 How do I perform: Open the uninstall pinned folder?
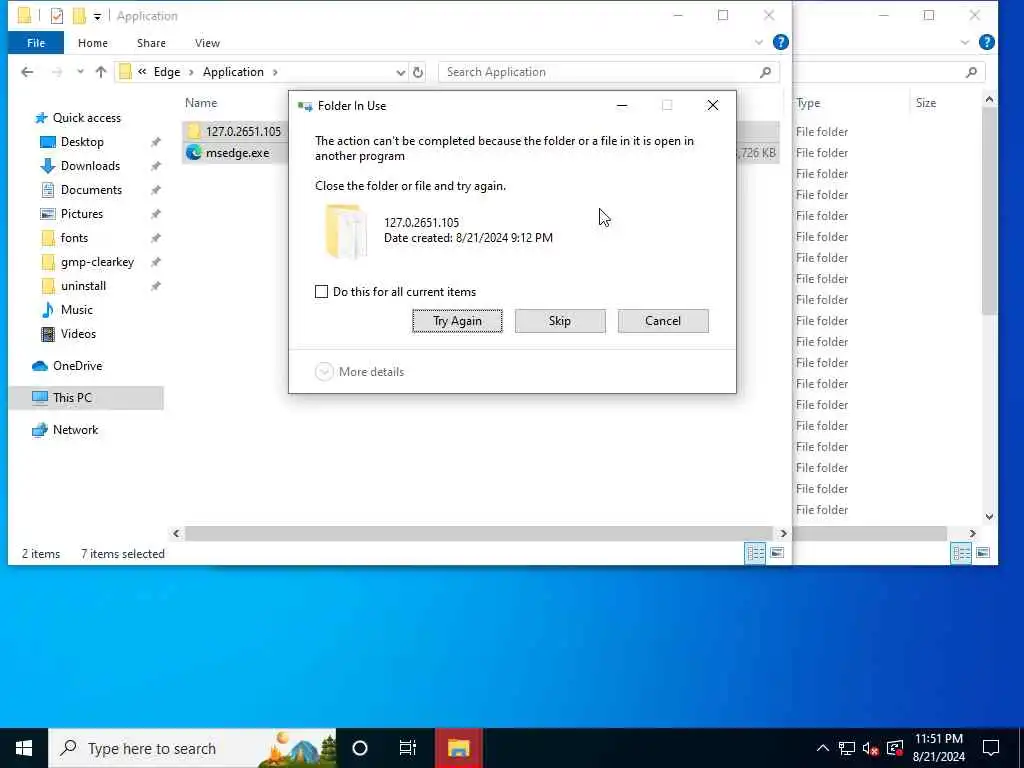click(x=83, y=286)
